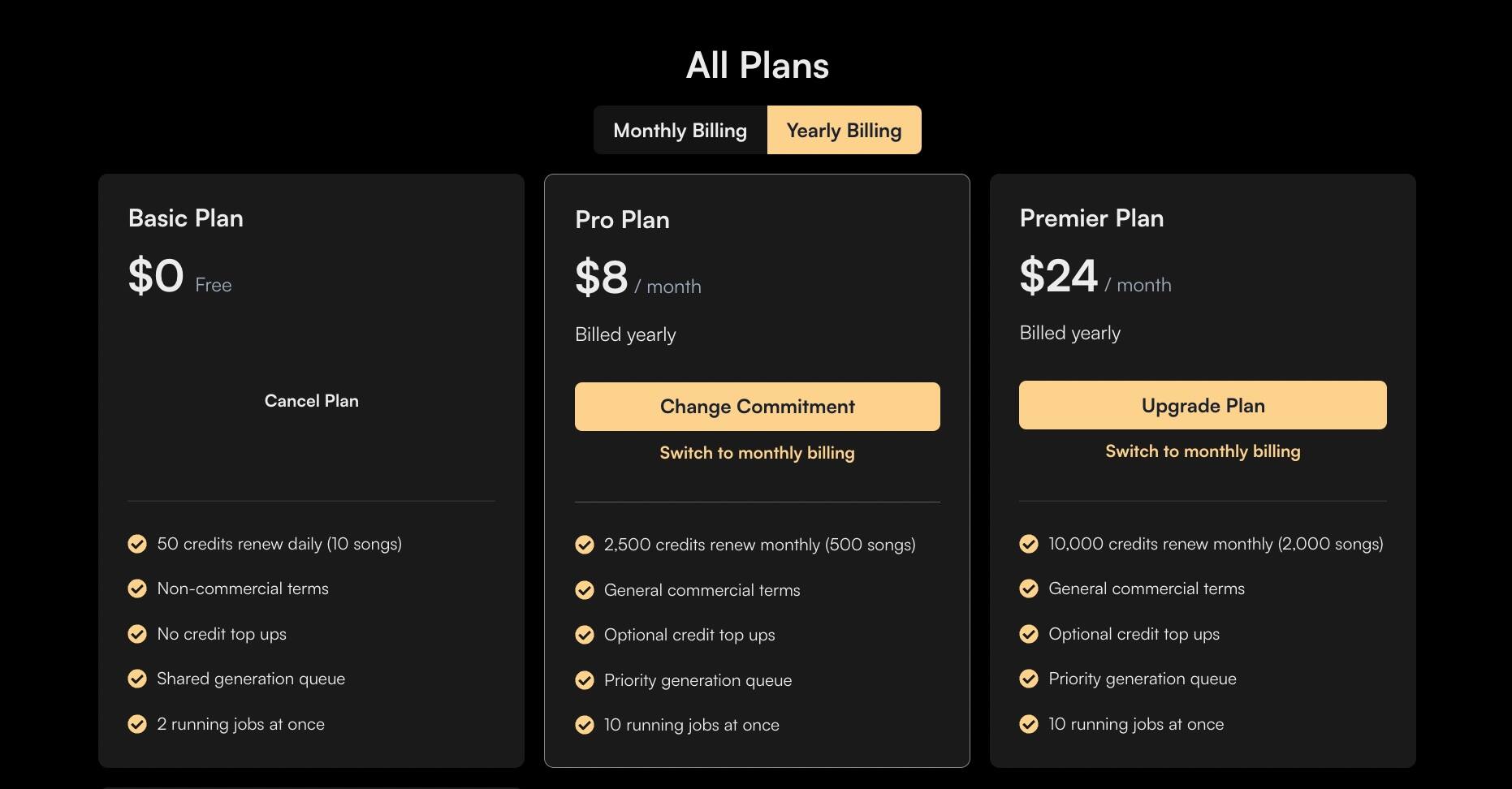1512x789 pixels.
Task: Select the Yearly Billing option
Action: click(x=844, y=130)
